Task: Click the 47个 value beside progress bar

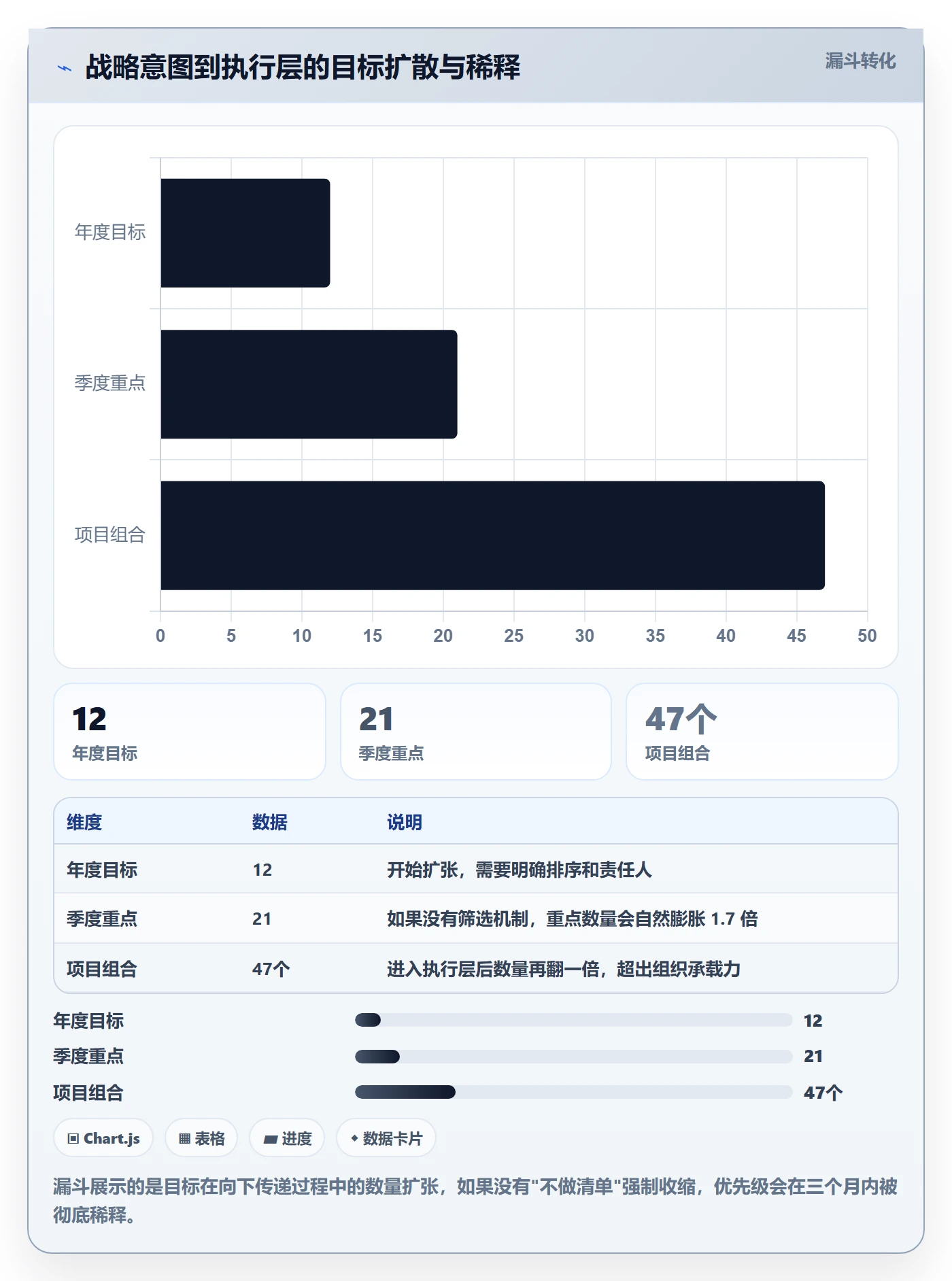Action: click(823, 1093)
